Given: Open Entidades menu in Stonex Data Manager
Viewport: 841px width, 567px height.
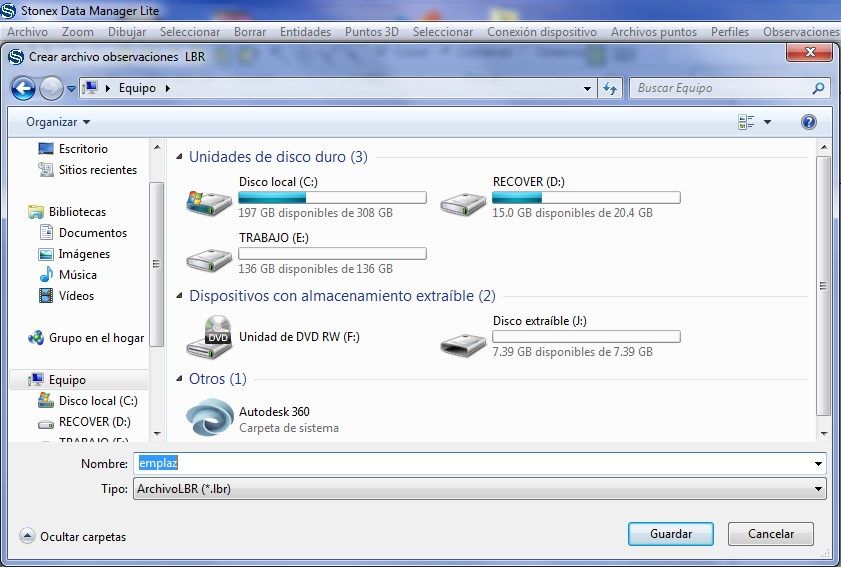Looking at the screenshot, I should coord(305,32).
